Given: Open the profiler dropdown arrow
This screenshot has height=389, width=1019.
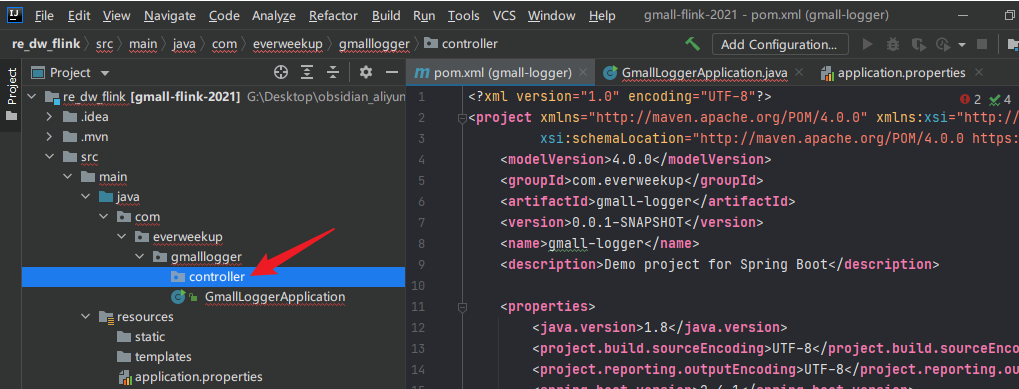Looking at the screenshot, I should tap(961, 45).
